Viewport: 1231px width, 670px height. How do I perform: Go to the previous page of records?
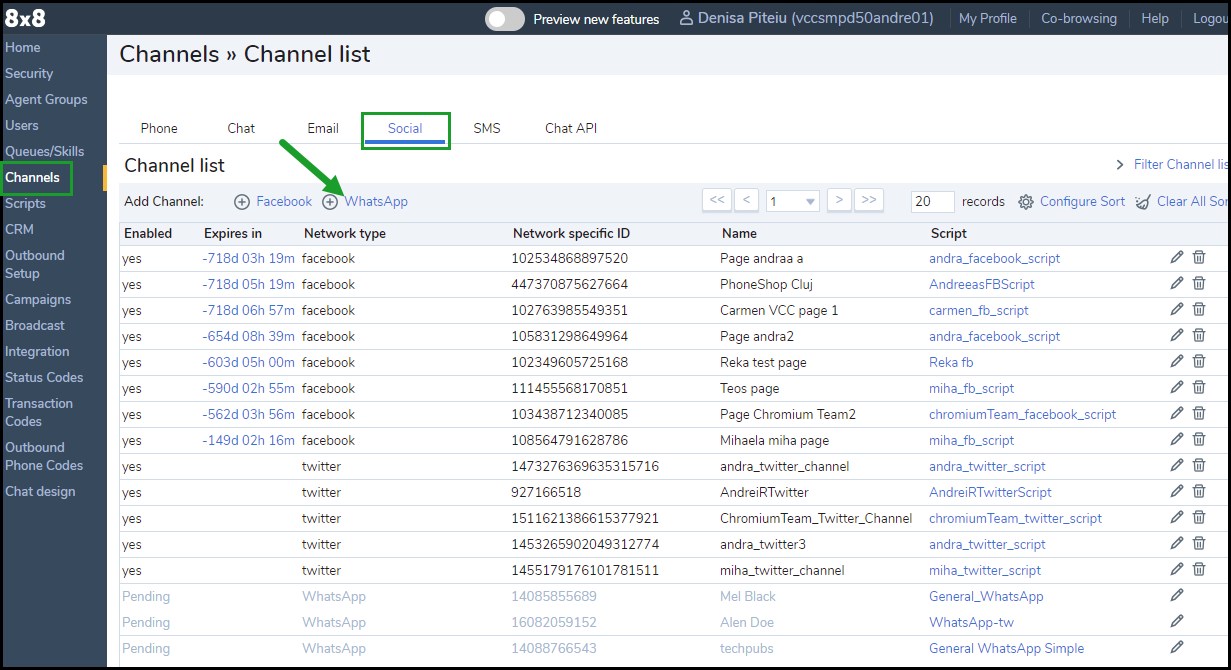coord(746,200)
